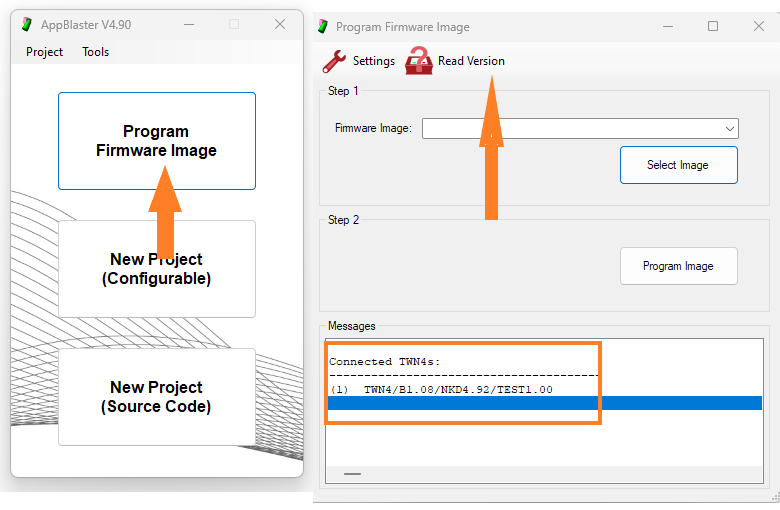Select the highlighted blue row in Messages

[x=545, y=403]
